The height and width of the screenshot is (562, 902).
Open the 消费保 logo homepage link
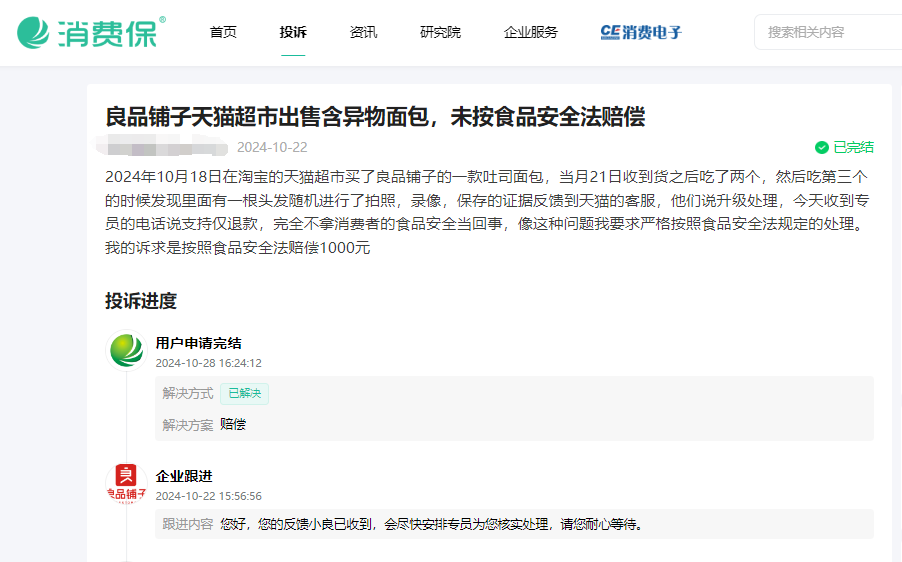pyautogui.click(x=91, y=32)
